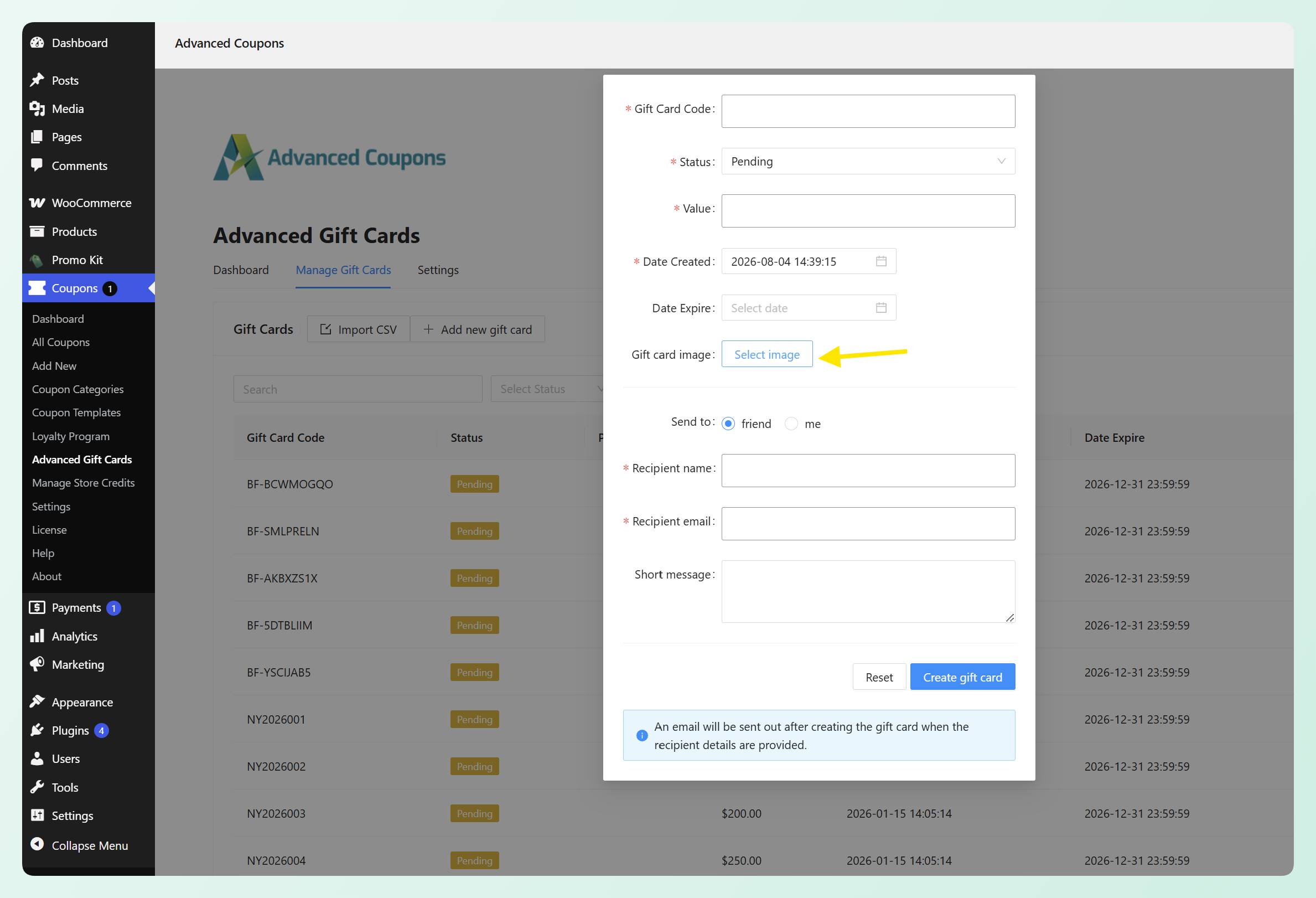Switch to the Manage Gift Cards tab
Screen dimensions: 1316x898
[343, 270]
